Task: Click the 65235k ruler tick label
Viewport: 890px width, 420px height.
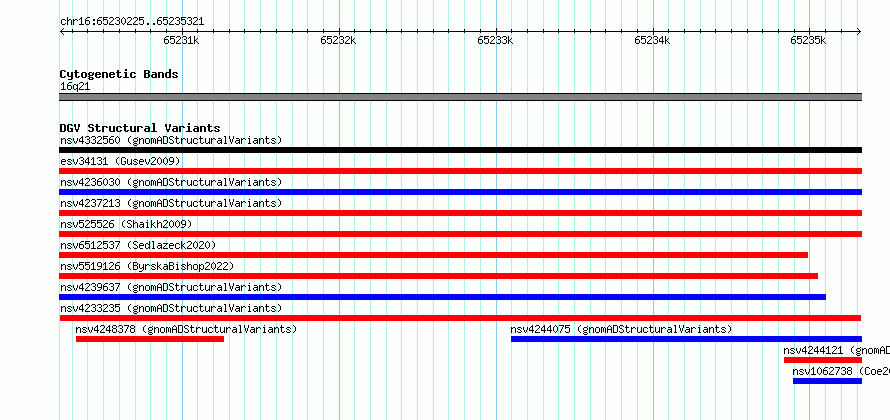Action: [x=808, y=40]
